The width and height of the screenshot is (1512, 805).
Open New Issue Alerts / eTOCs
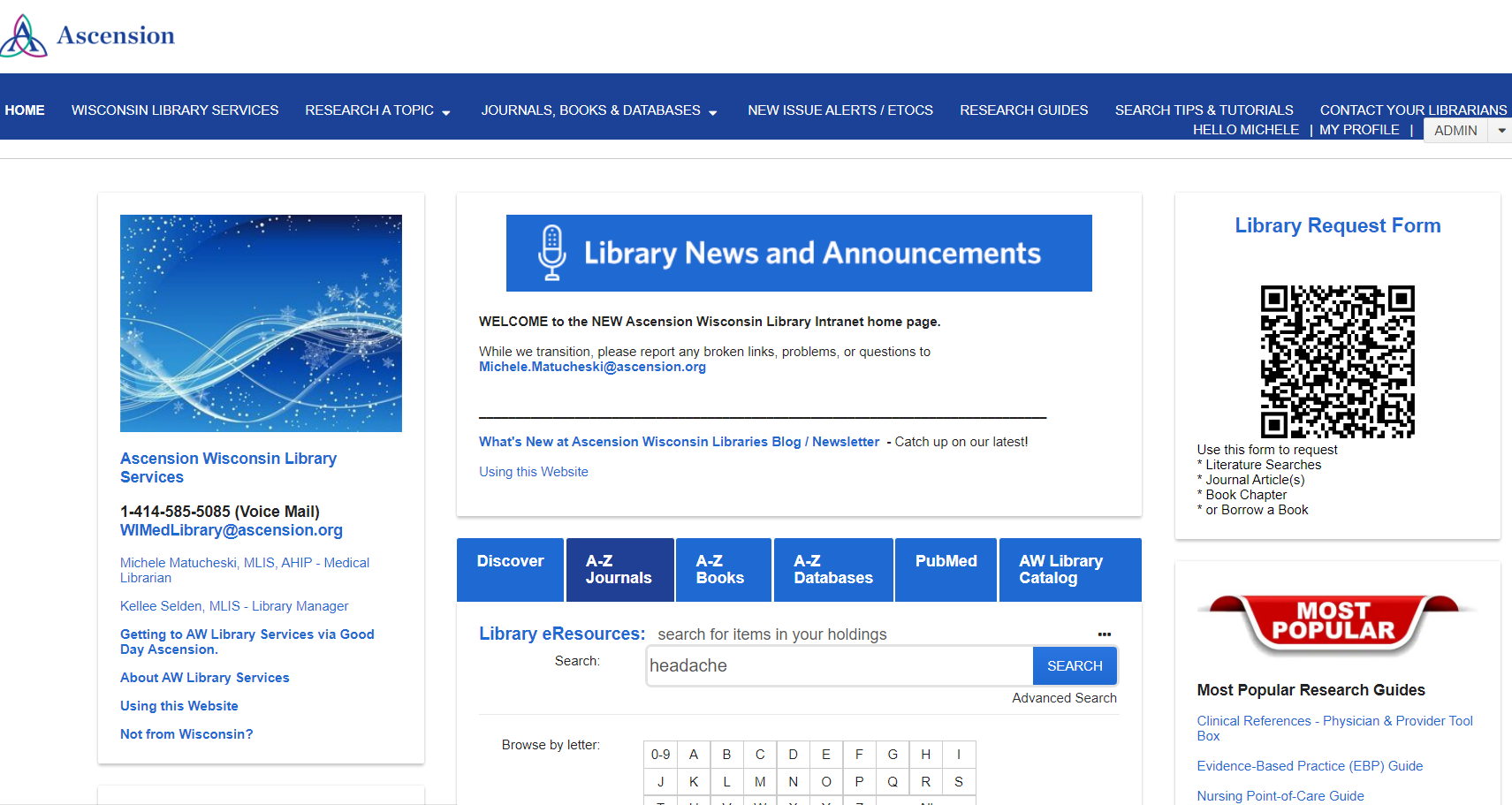(x=840, y=110)
